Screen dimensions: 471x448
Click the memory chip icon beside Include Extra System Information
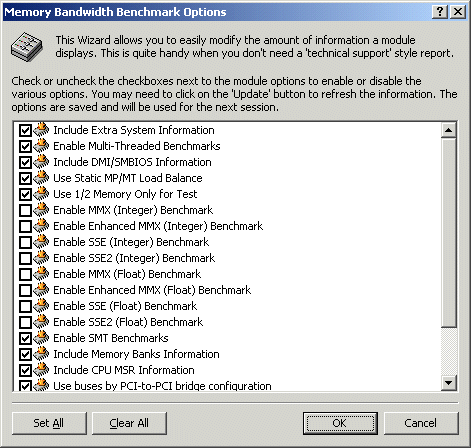click(x=41, y=130)
